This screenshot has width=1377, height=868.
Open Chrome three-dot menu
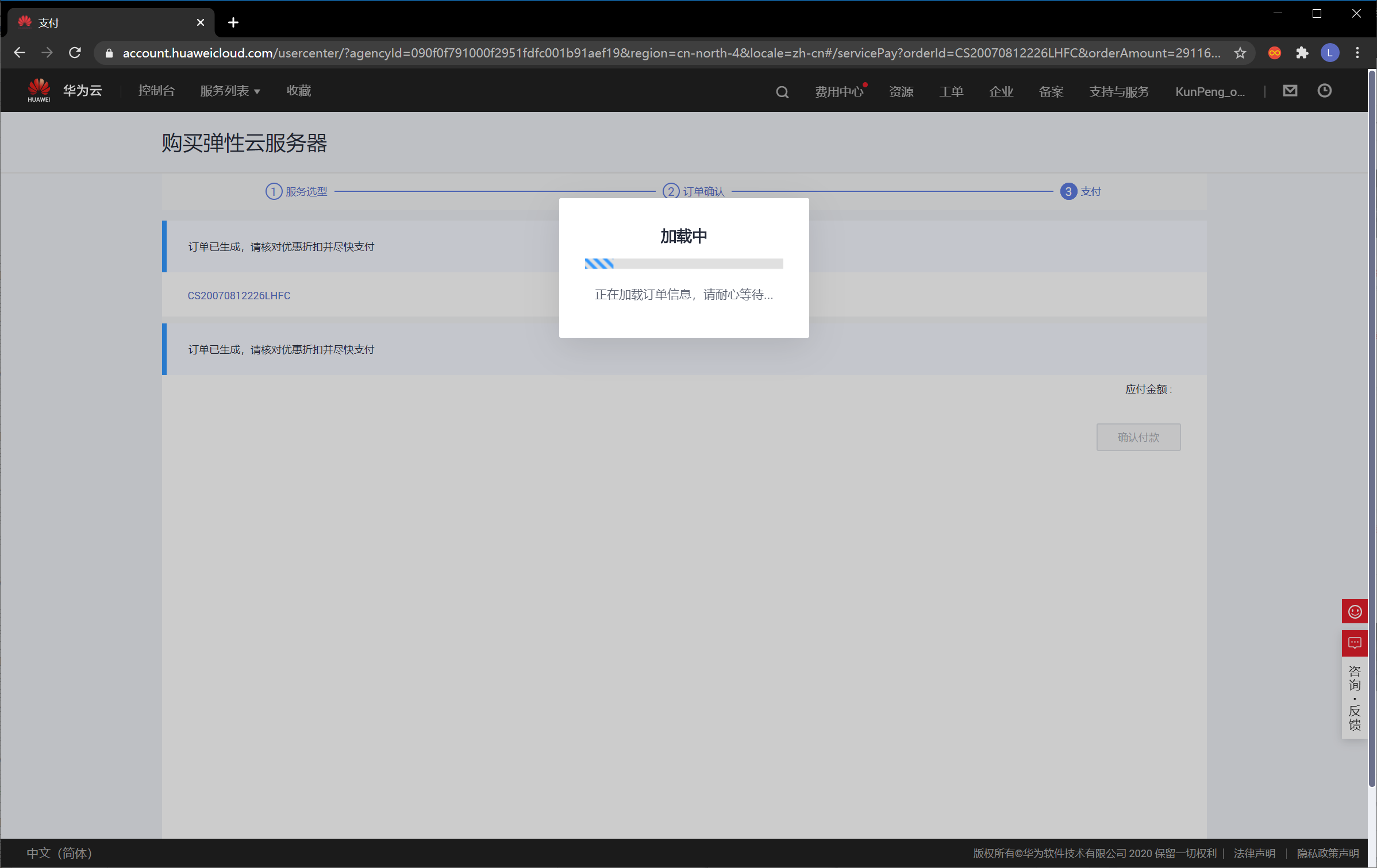[x=1357, y=53]
